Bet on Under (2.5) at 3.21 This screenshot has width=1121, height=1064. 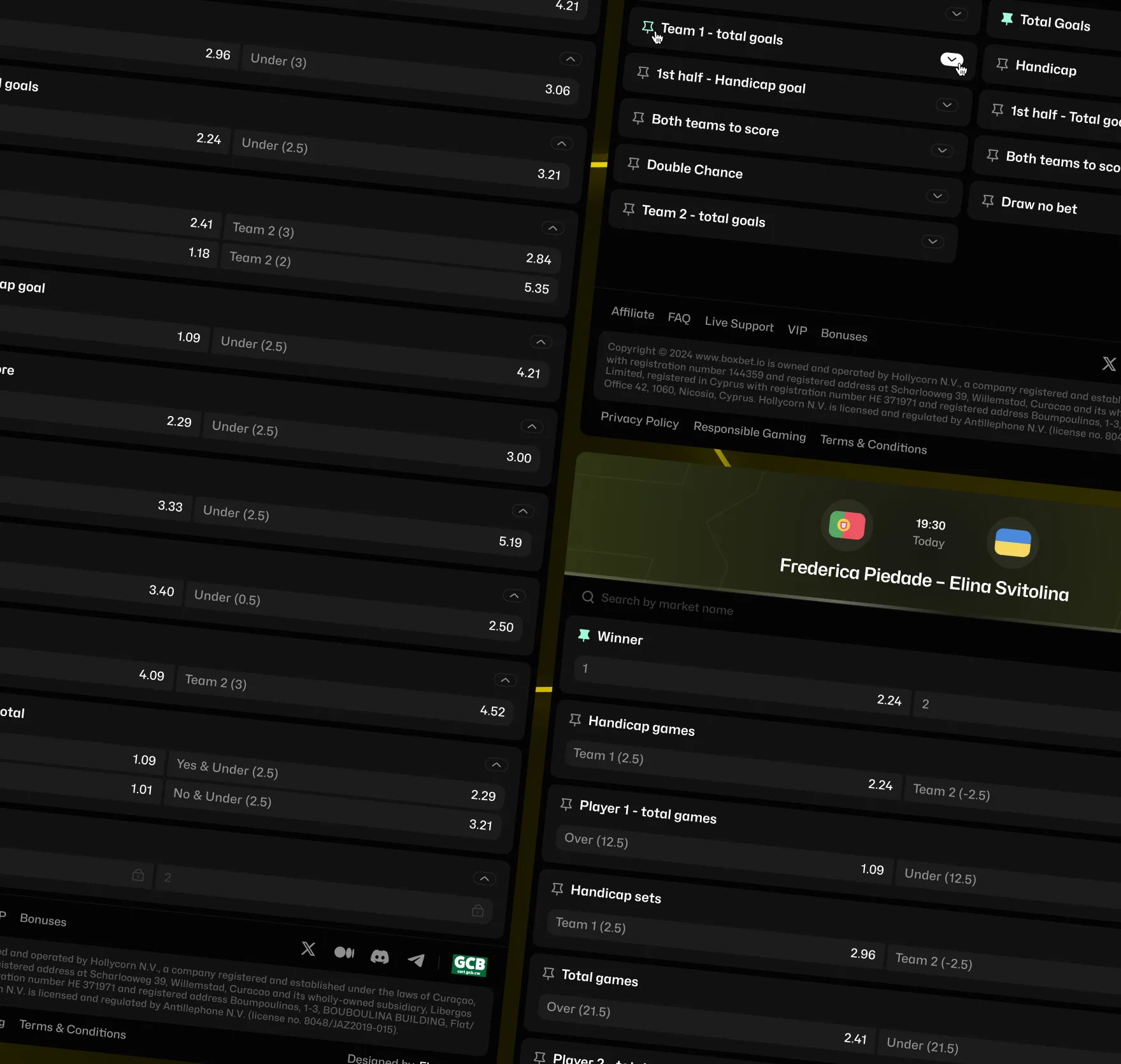[400, 159]
